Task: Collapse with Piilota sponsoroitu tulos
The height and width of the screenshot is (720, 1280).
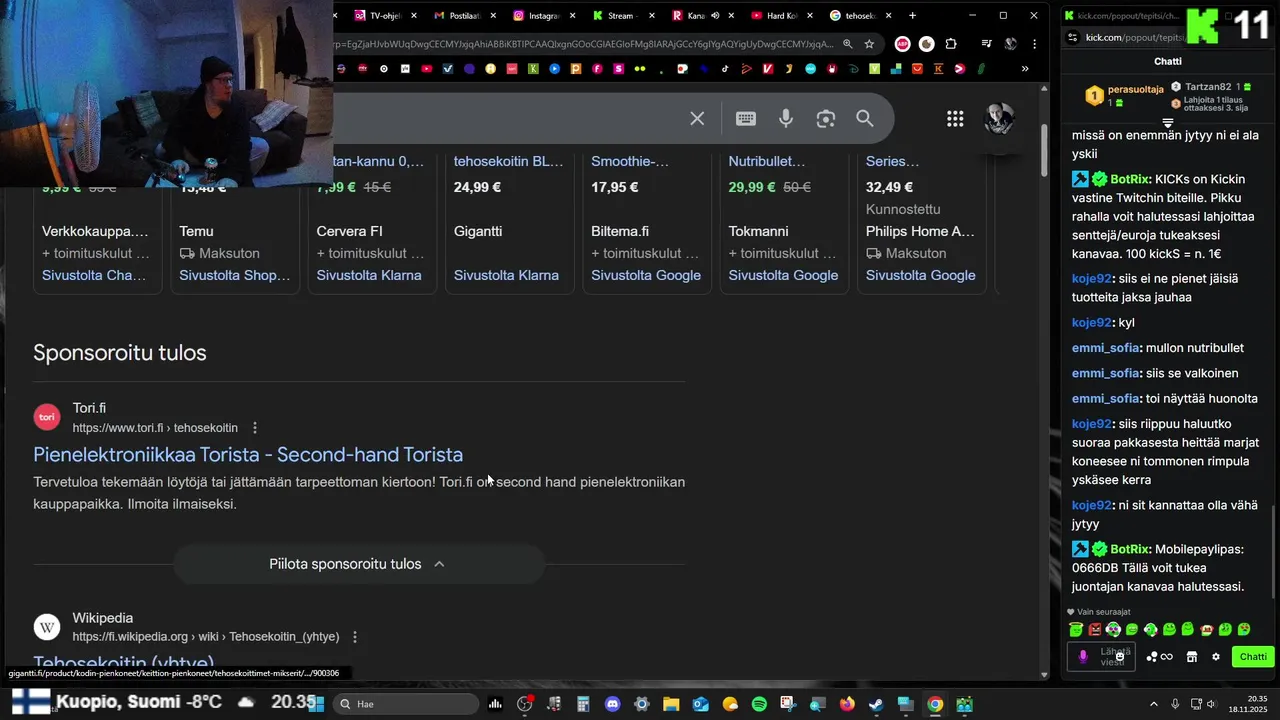Action: click(358, 564)
